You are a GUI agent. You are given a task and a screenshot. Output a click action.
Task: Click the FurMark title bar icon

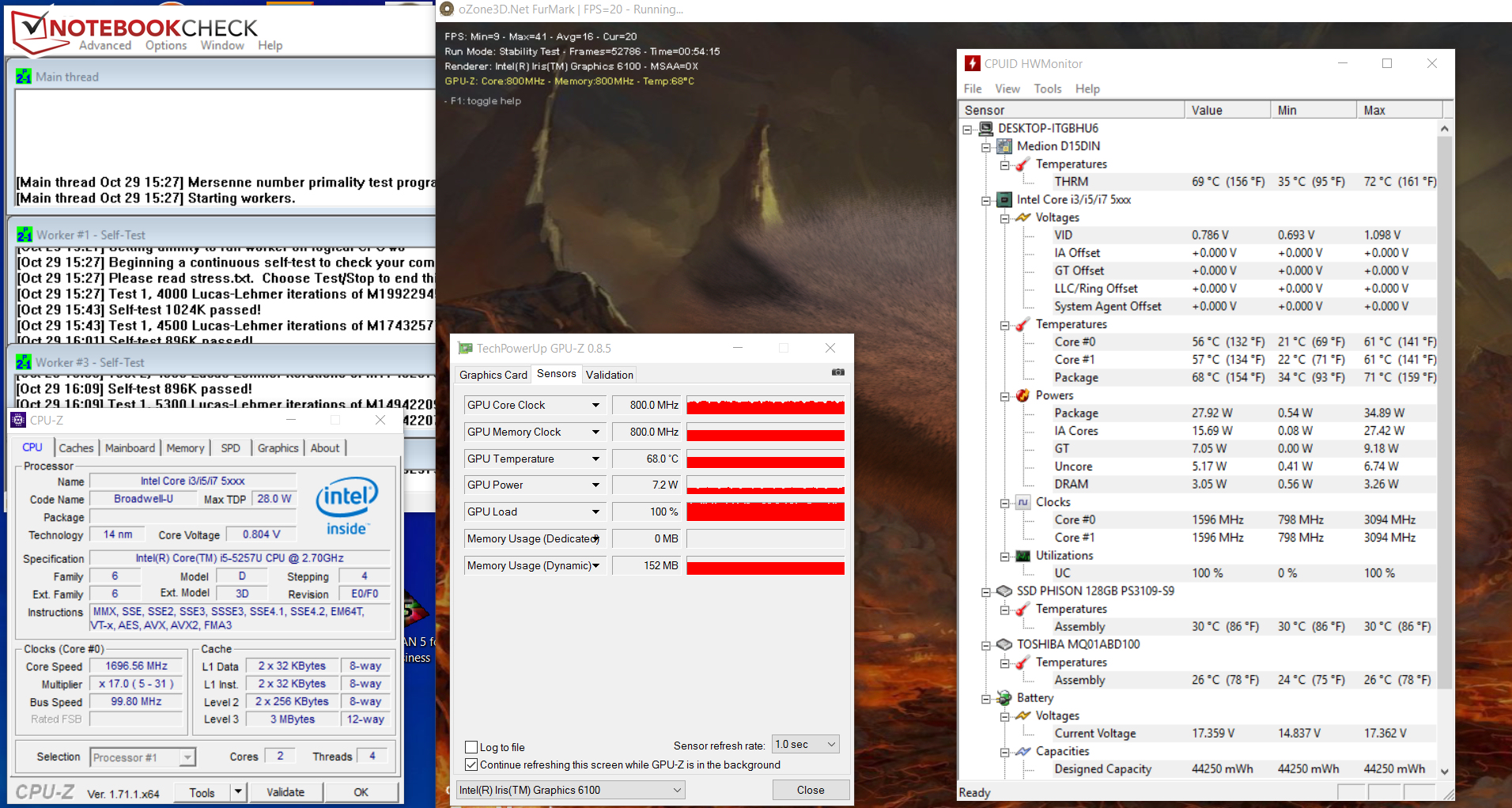pos(447,9)
